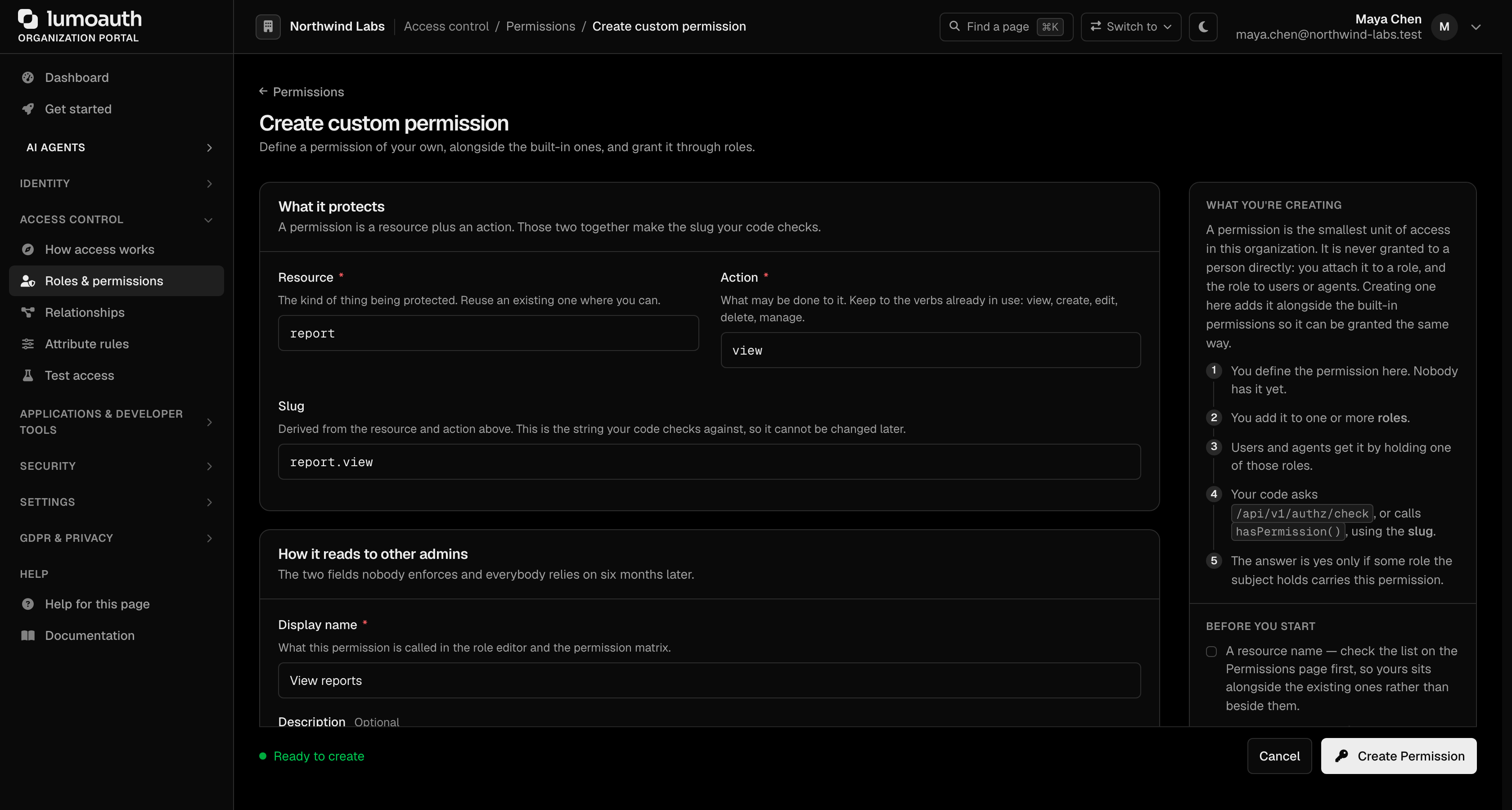
Task: Open the Dashboard page
Action: [116, 77]
